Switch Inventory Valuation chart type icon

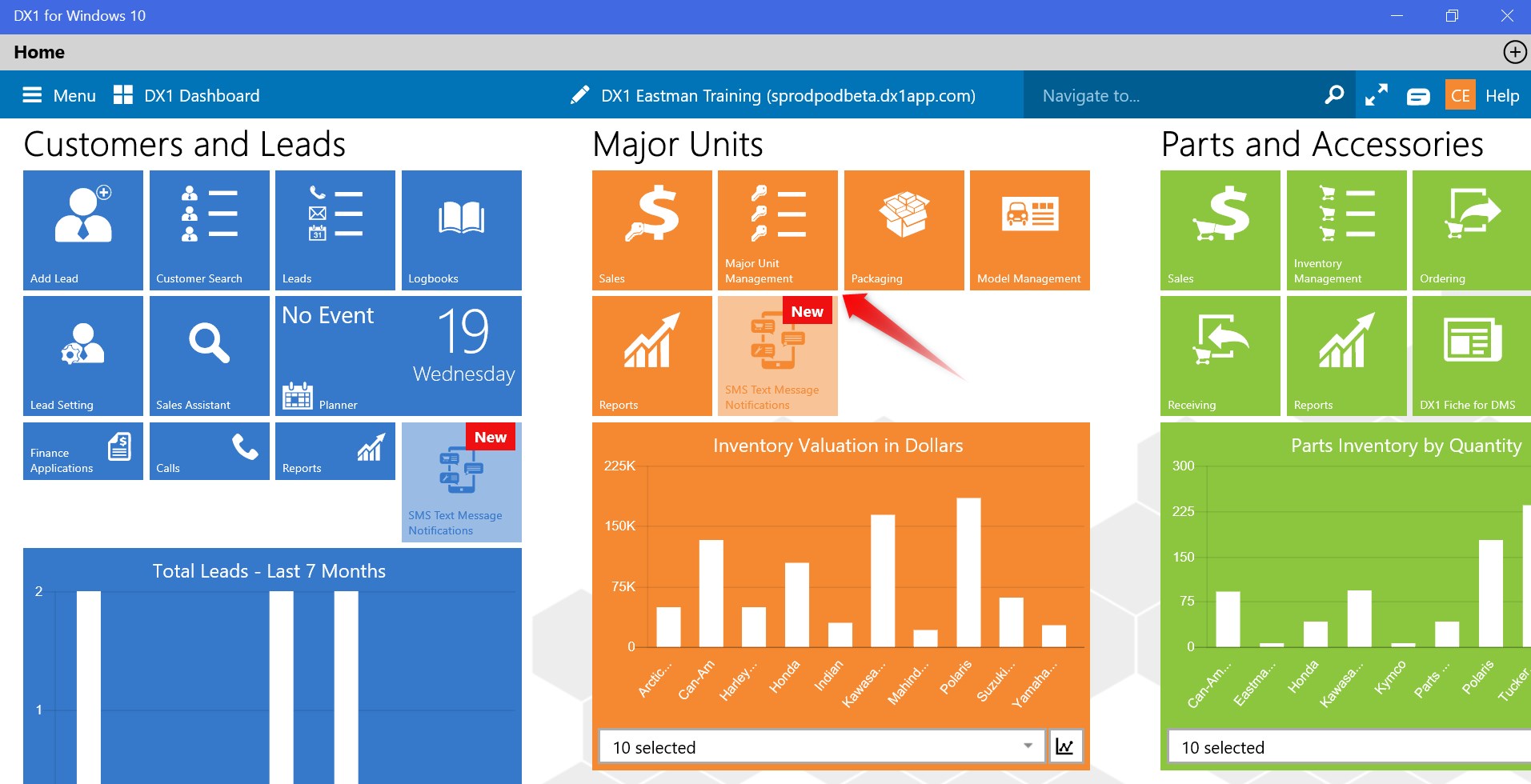tap(1065, 746)
